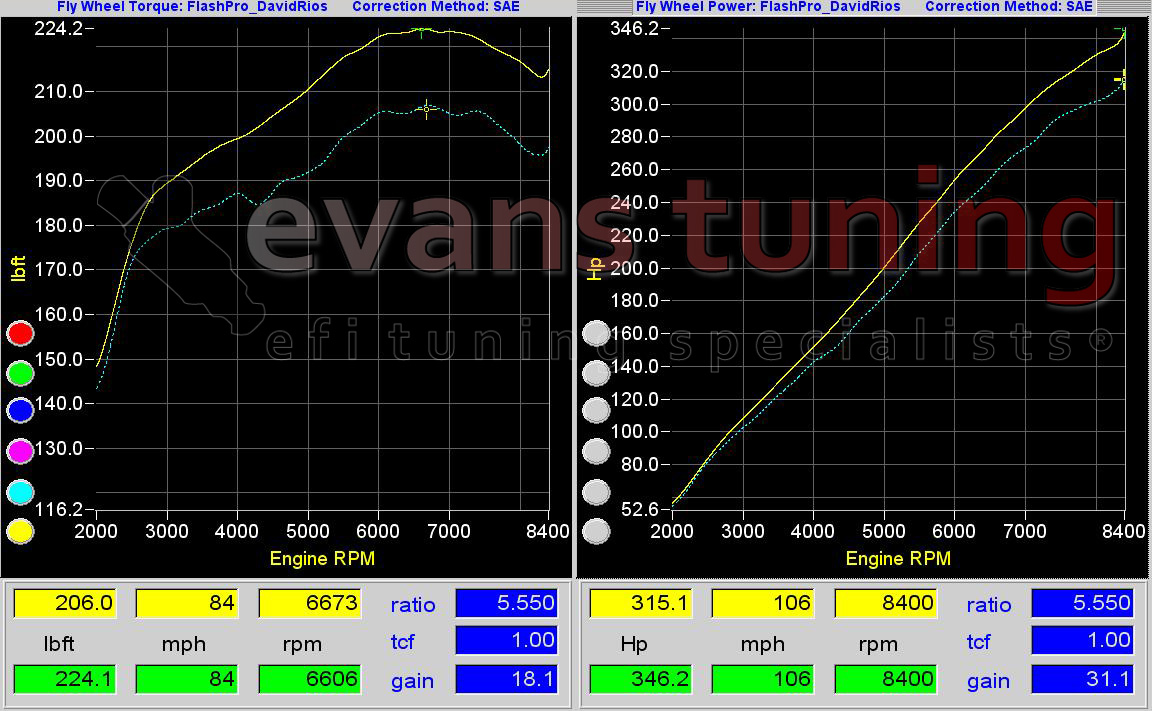Select the green 224.1 torque value

click(x=65, y=679)
